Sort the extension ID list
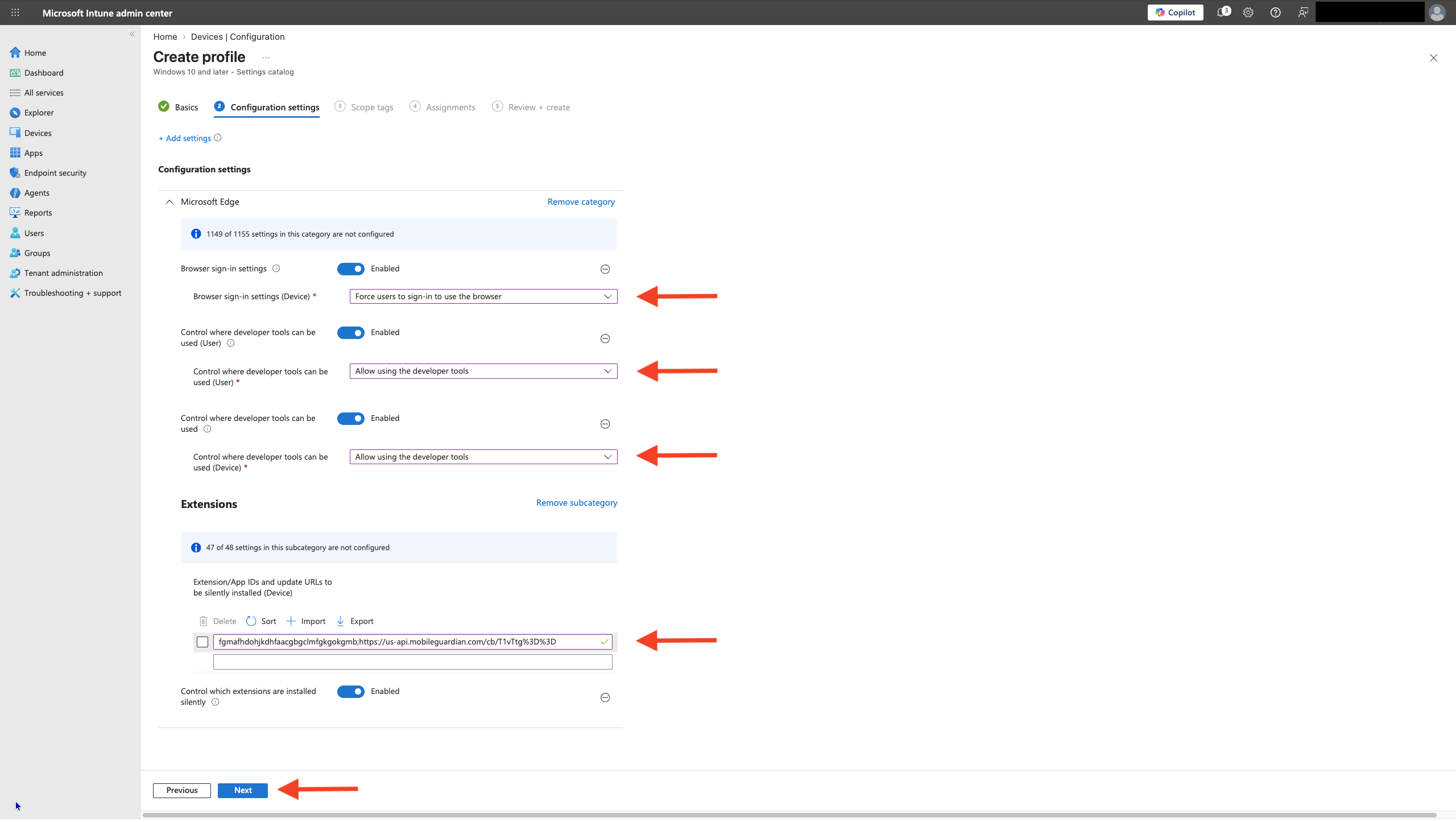Image resolution: width=1456 pixels, height=822 pixels. [261, 621]
